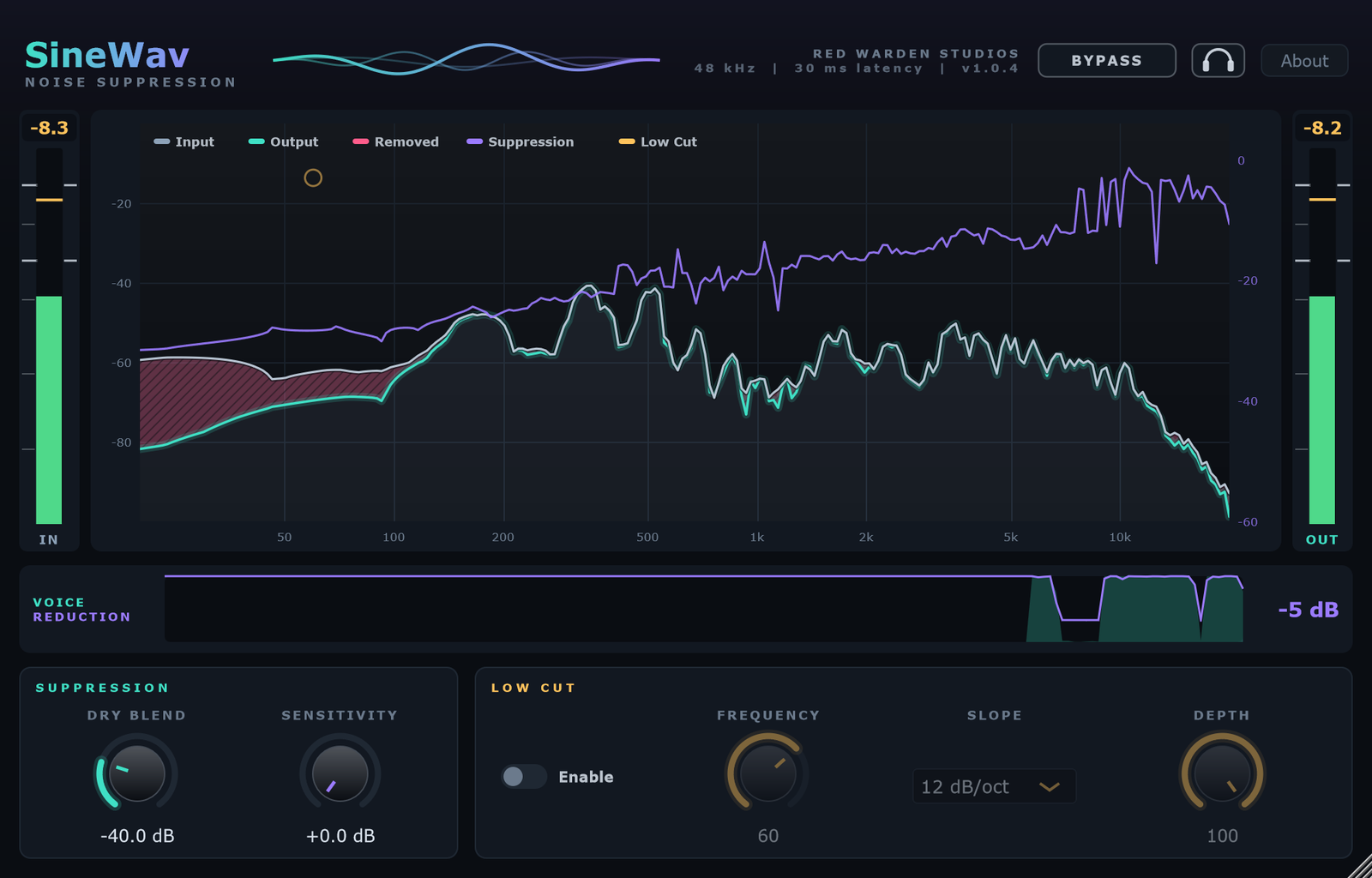The image size is (1372, 878).
Task: Click the resize grip in window corner
Action: (x=1360, y=866)
